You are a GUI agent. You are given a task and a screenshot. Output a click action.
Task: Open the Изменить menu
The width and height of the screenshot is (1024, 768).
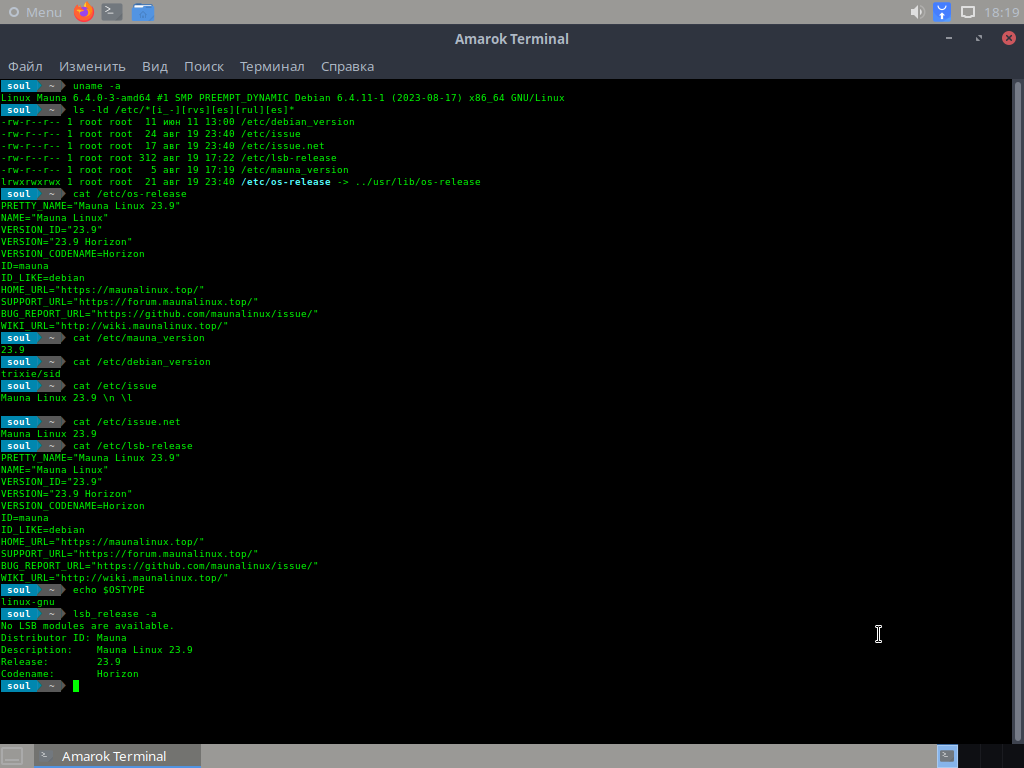(92, 67)
